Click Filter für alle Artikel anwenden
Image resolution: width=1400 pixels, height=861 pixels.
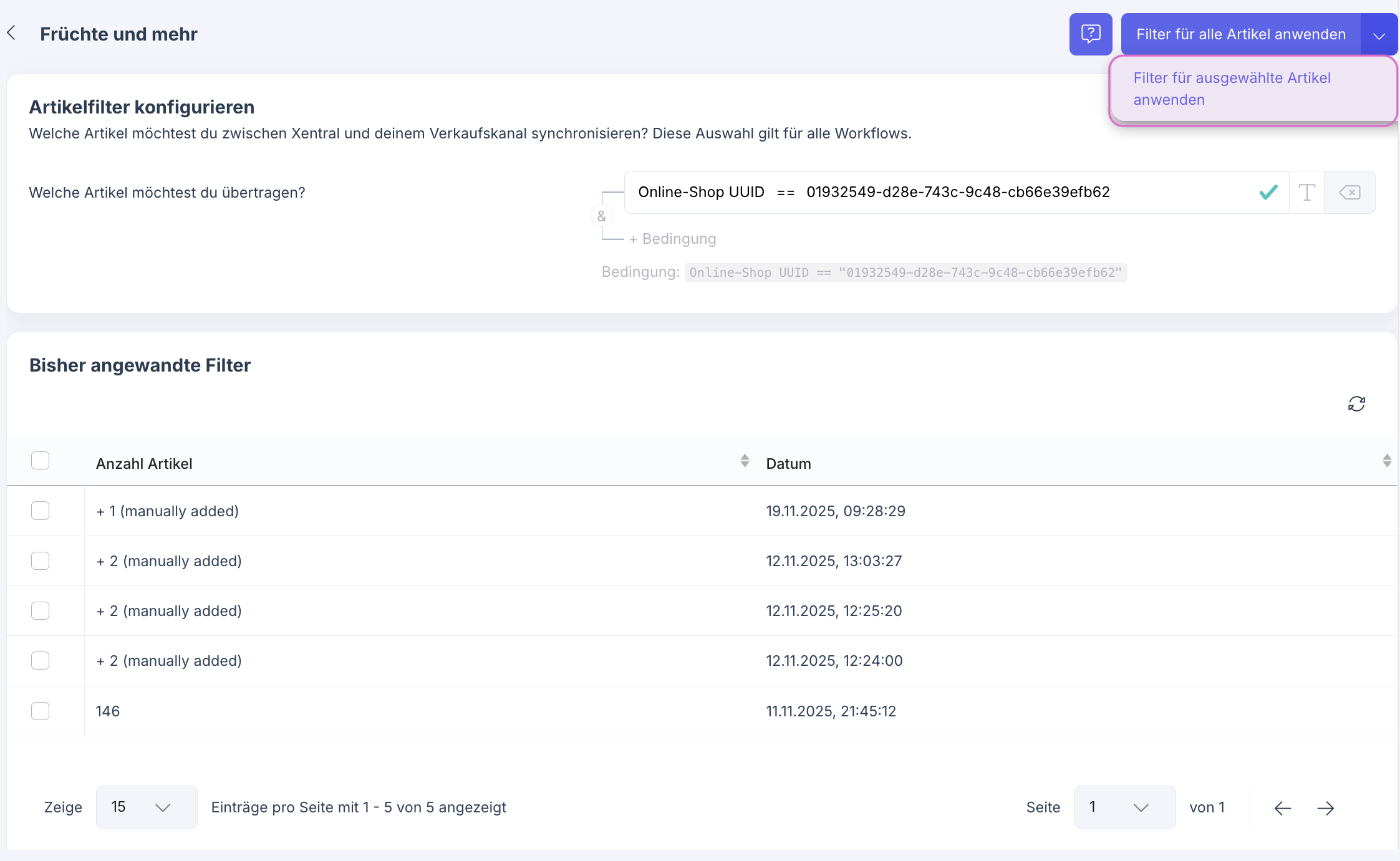tap(1240, 34)
